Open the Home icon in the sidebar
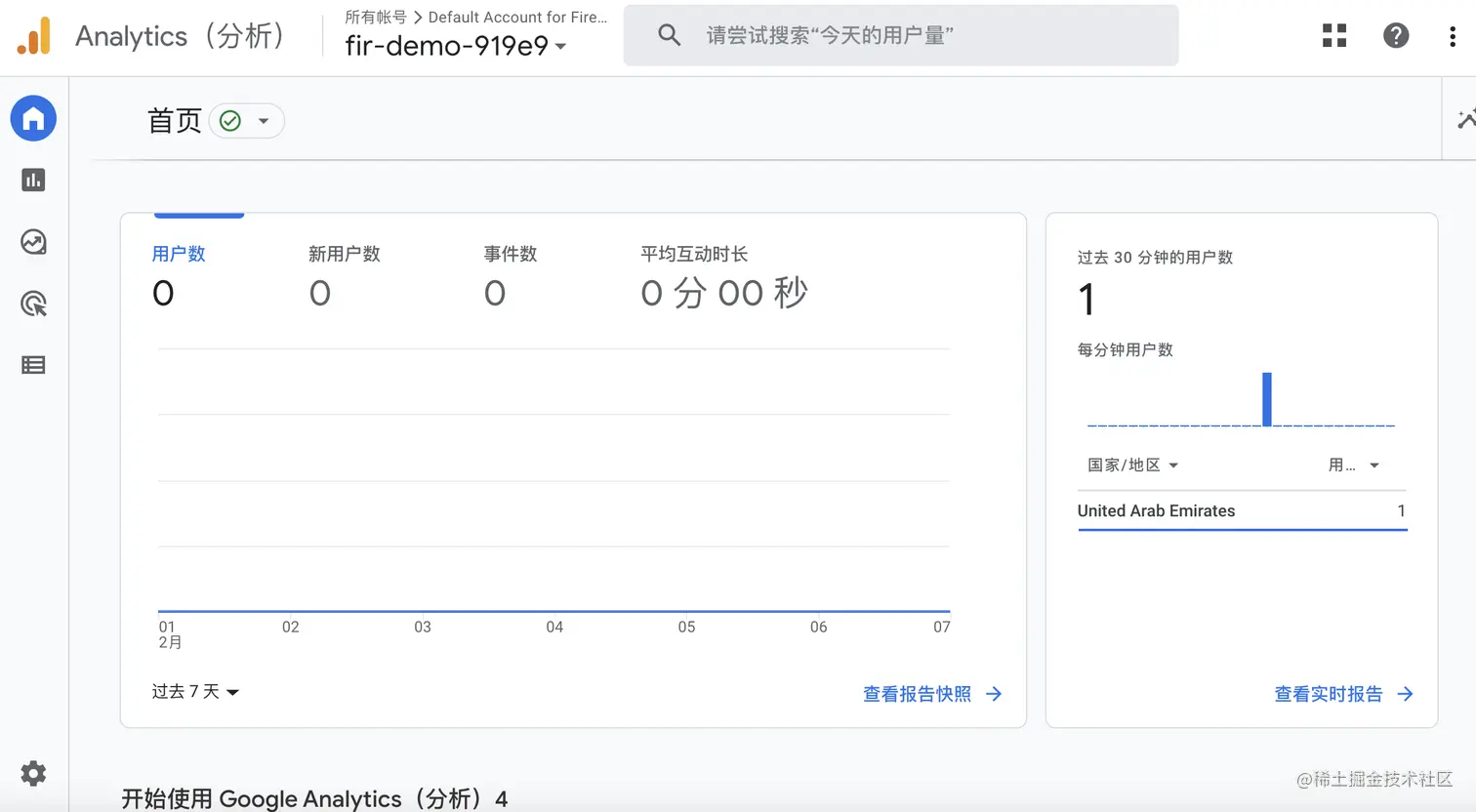The width and height of the screenshot is (1476, 812). [33, 118]
